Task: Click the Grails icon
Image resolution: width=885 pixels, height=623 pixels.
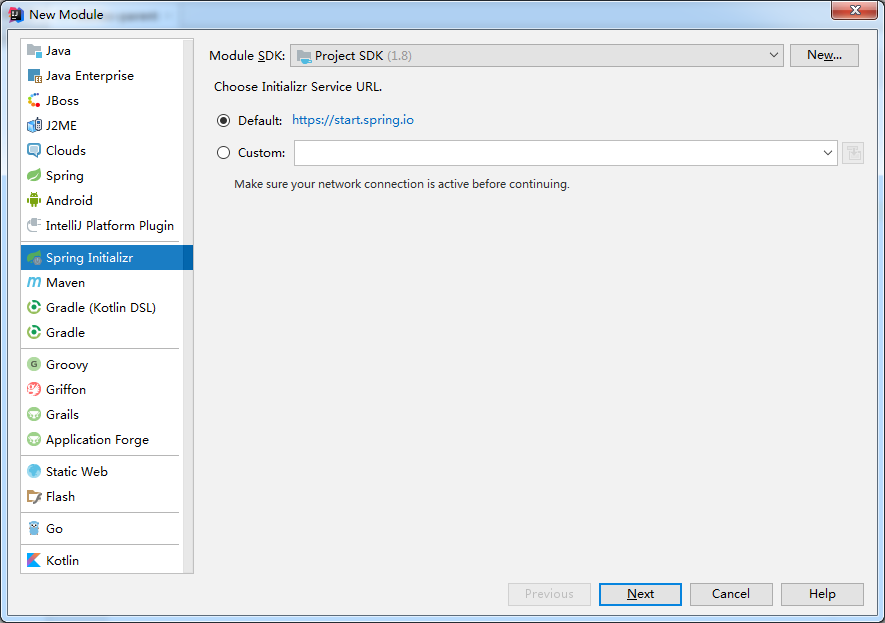Action: [34, 414]
